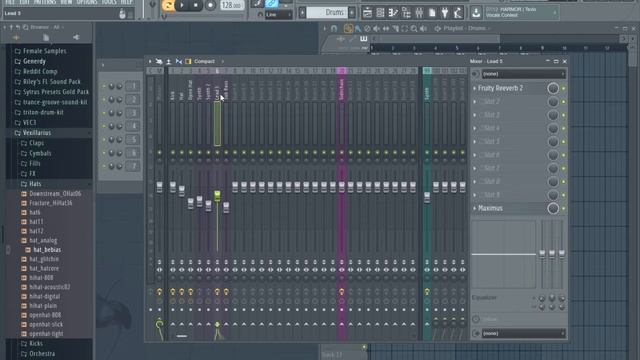
Task: Click the Browser current project file icon
Action: (46, 37)
